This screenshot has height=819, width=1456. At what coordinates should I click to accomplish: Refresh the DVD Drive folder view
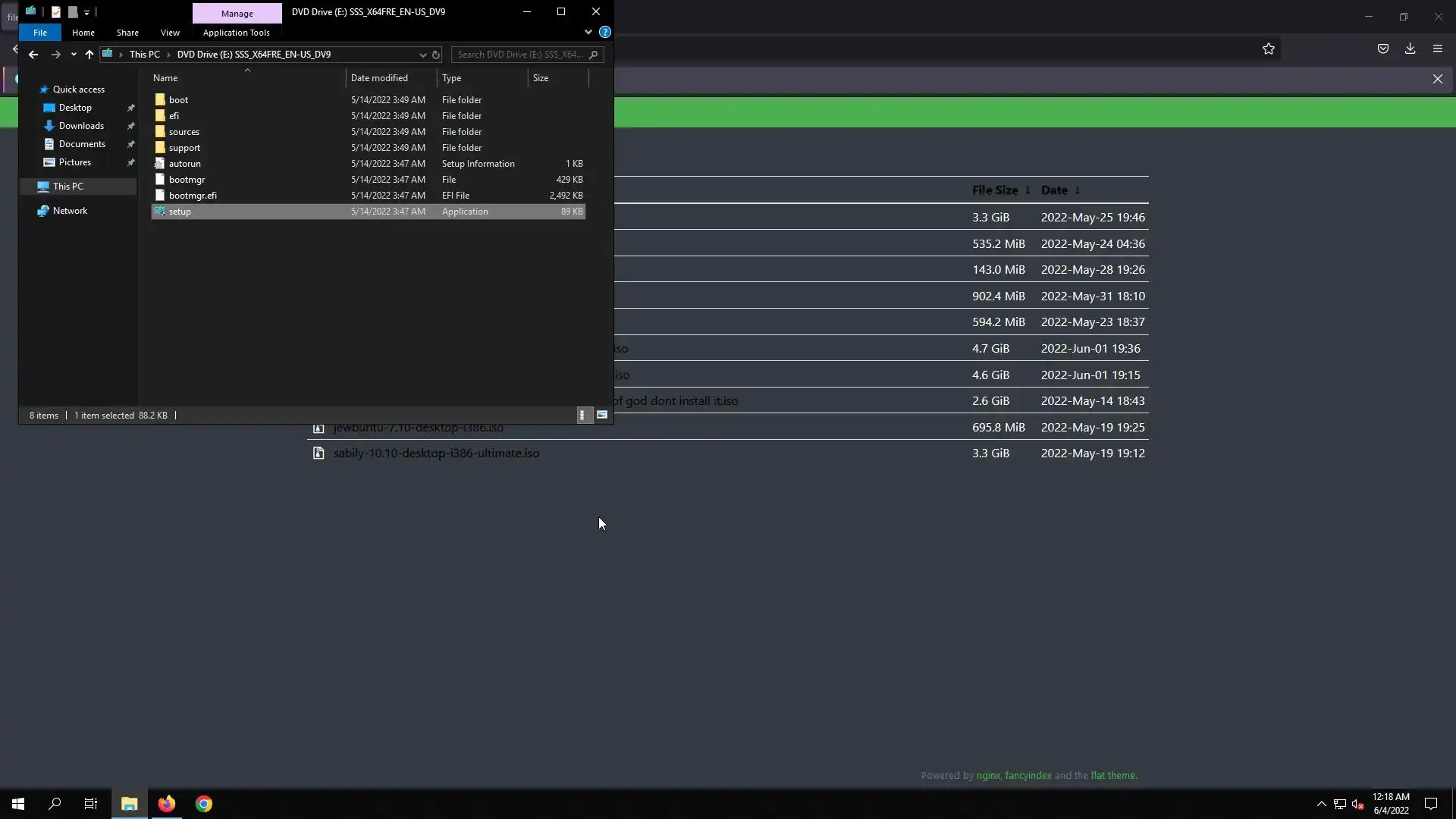[x=436, y=55]
